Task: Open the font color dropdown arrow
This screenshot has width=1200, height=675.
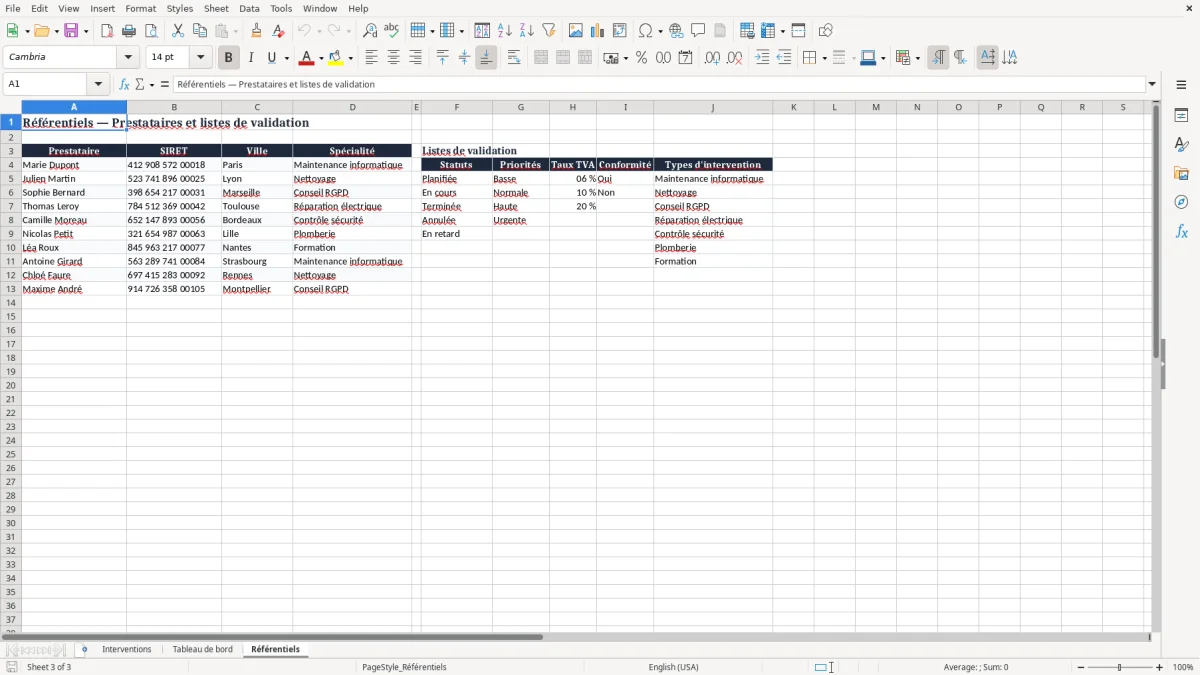Action: [321, 58]
